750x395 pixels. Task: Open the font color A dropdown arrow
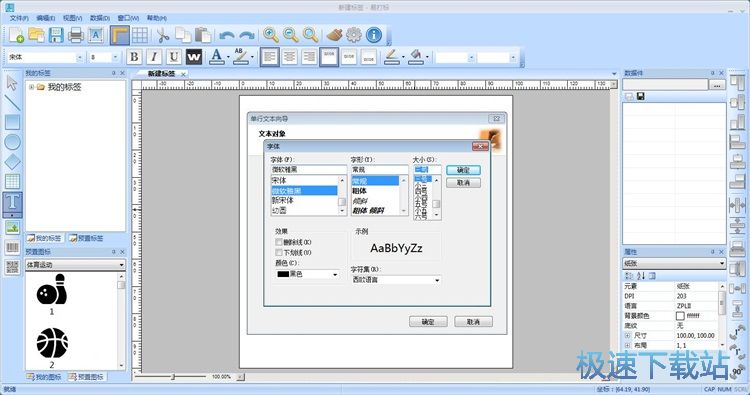tap(228, 57)
